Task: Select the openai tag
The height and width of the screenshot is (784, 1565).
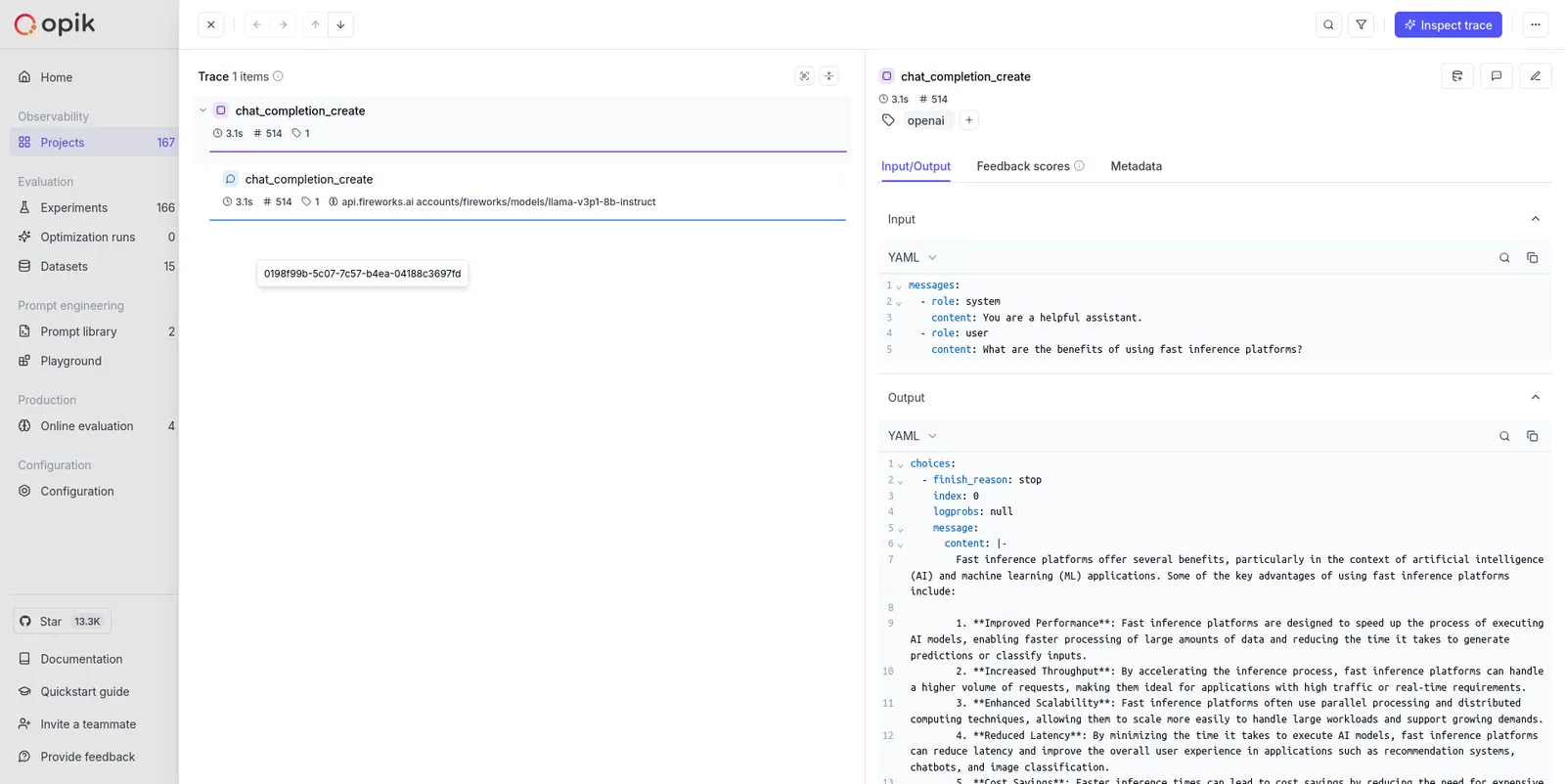Action: coord(925,120)
